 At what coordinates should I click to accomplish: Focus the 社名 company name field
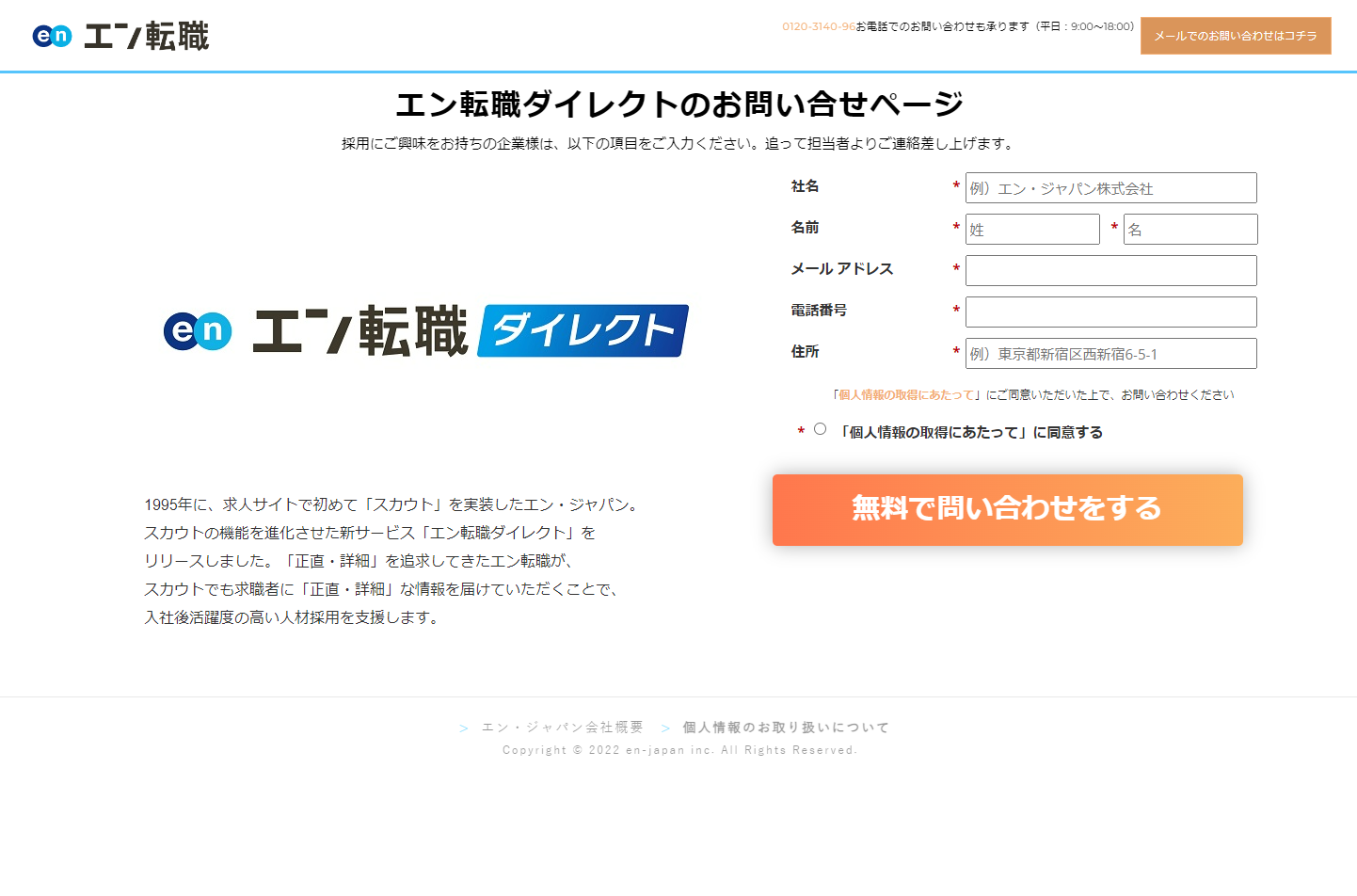point(1110,188)
